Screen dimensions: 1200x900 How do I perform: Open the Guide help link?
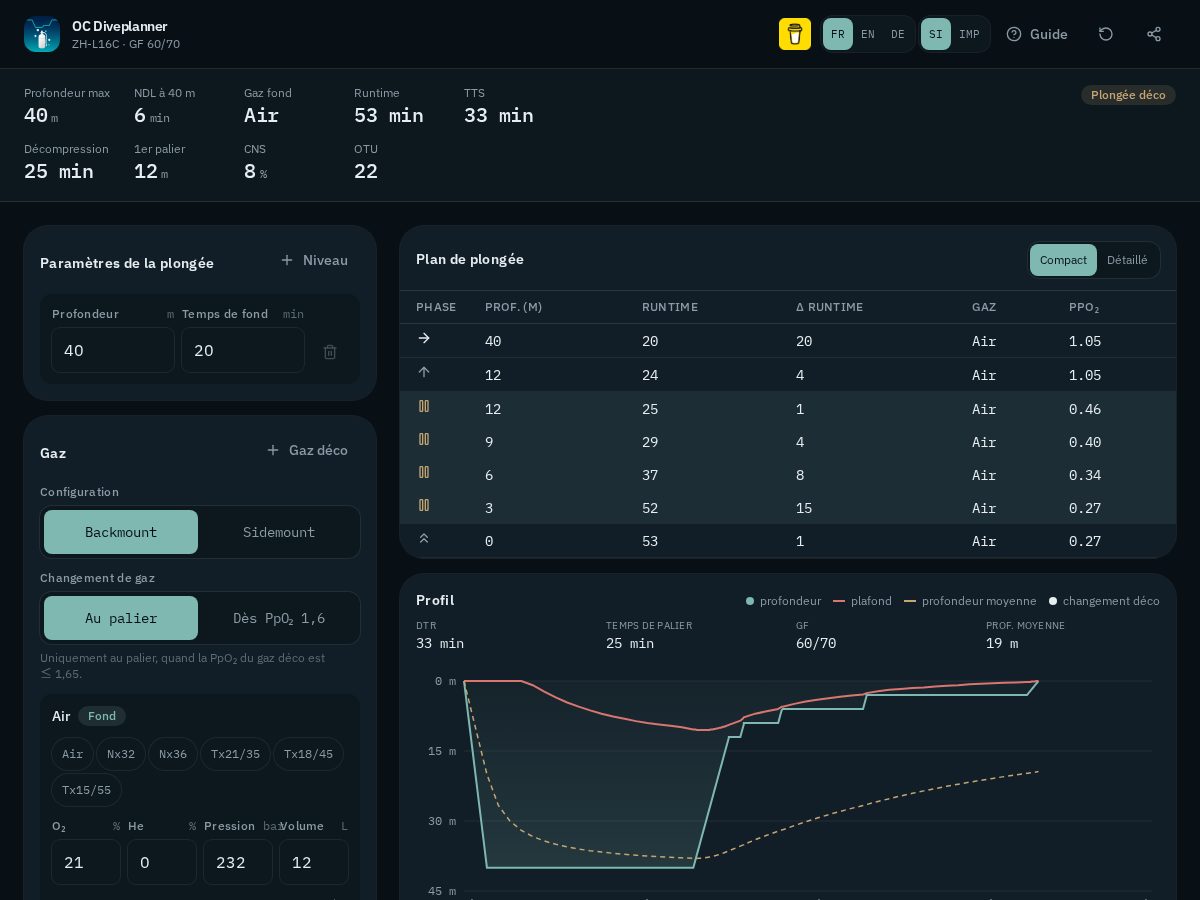1037,34
